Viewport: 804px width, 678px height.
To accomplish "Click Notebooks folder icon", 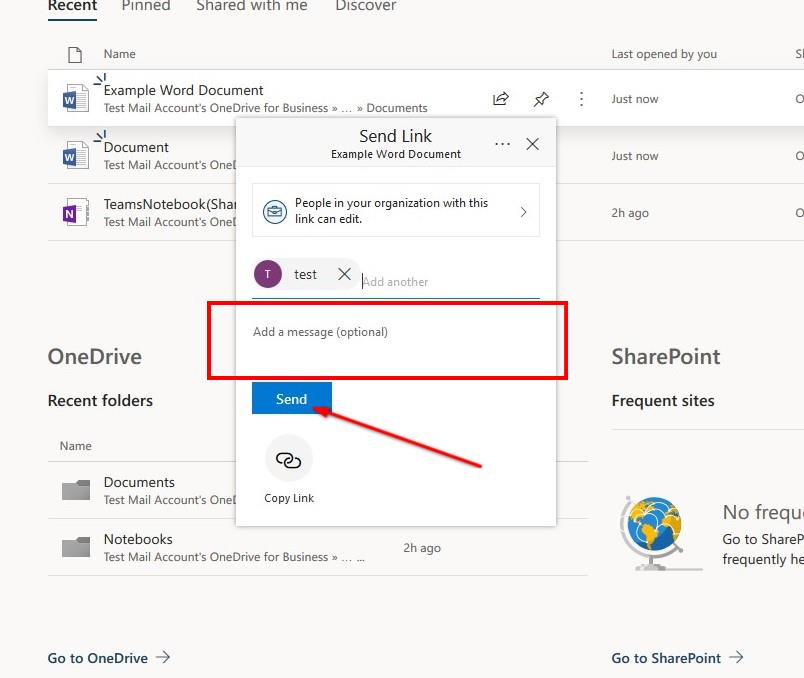I will (x=76, y=547).
